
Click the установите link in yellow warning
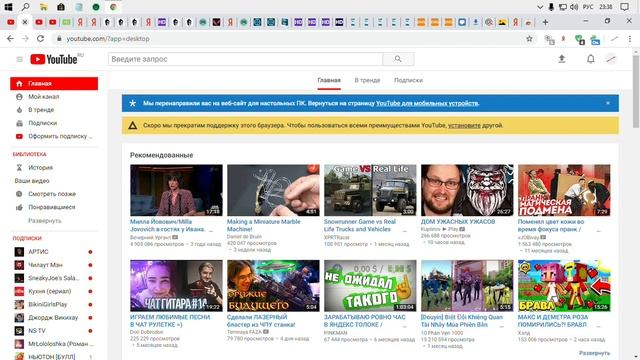click(464, 125)
